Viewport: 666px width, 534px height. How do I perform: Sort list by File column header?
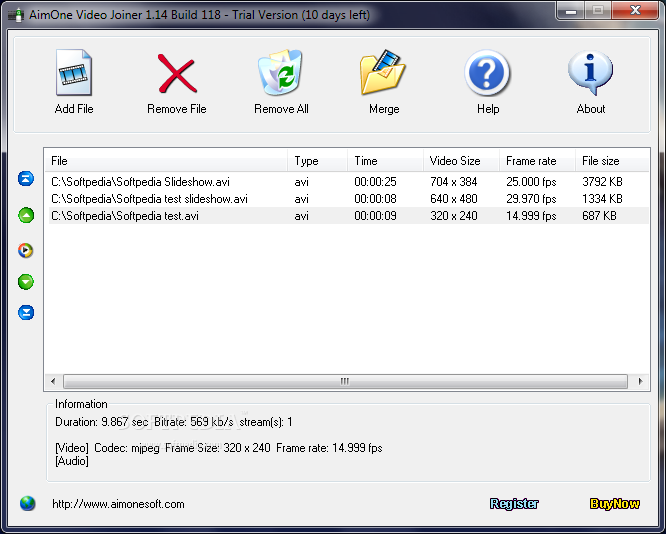166,161
